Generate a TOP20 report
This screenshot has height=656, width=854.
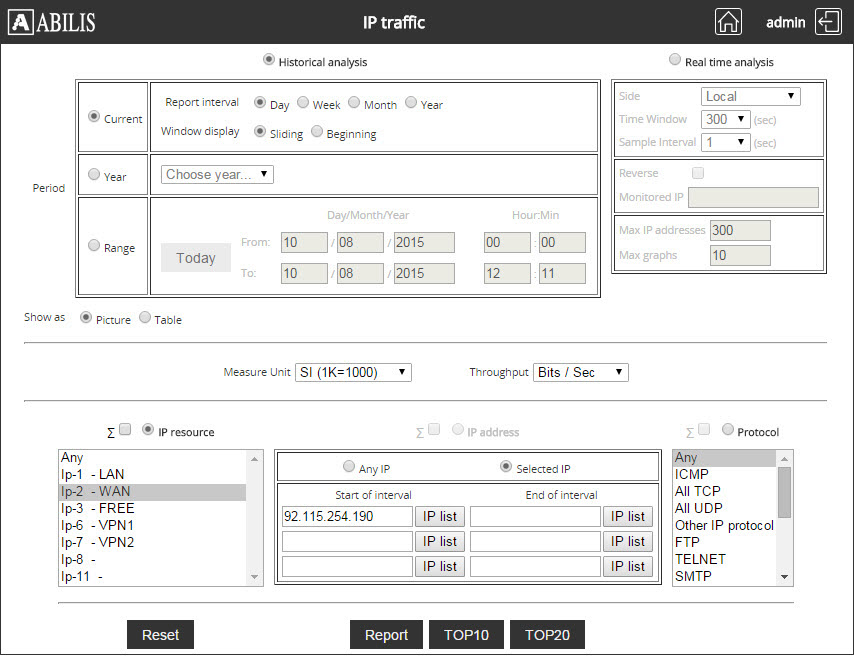(x=547, y=634)
